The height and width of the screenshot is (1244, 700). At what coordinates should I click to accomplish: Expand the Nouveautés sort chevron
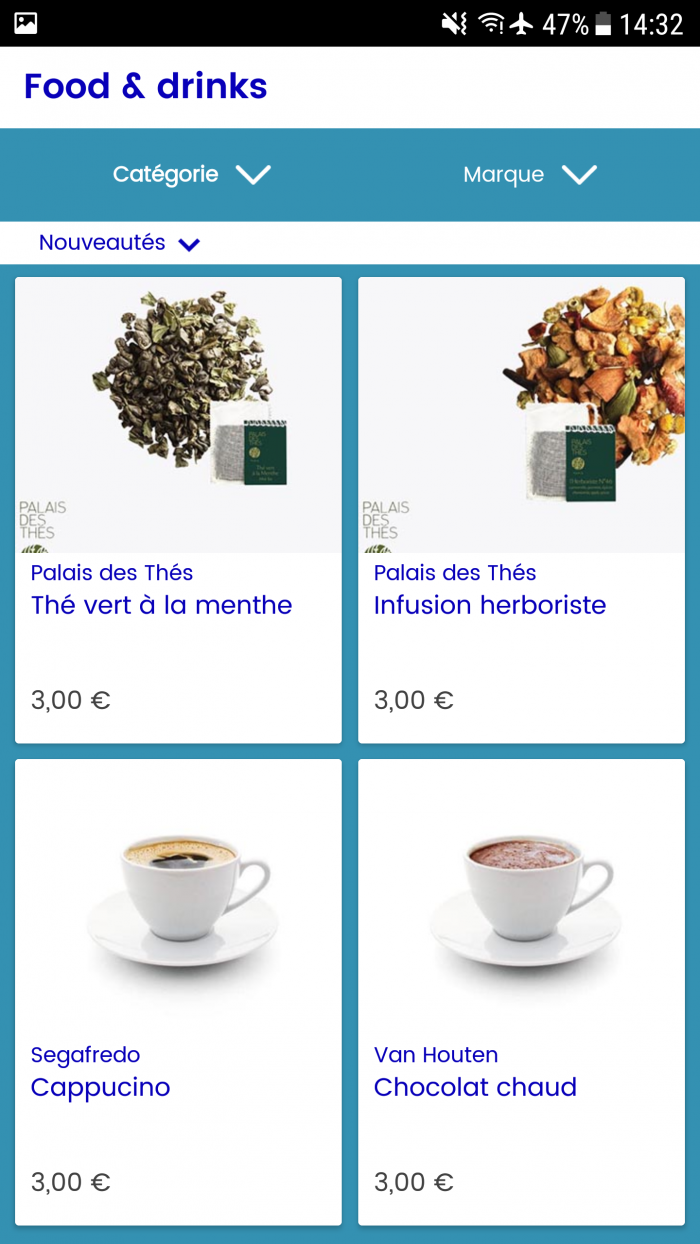click(189, 244)
